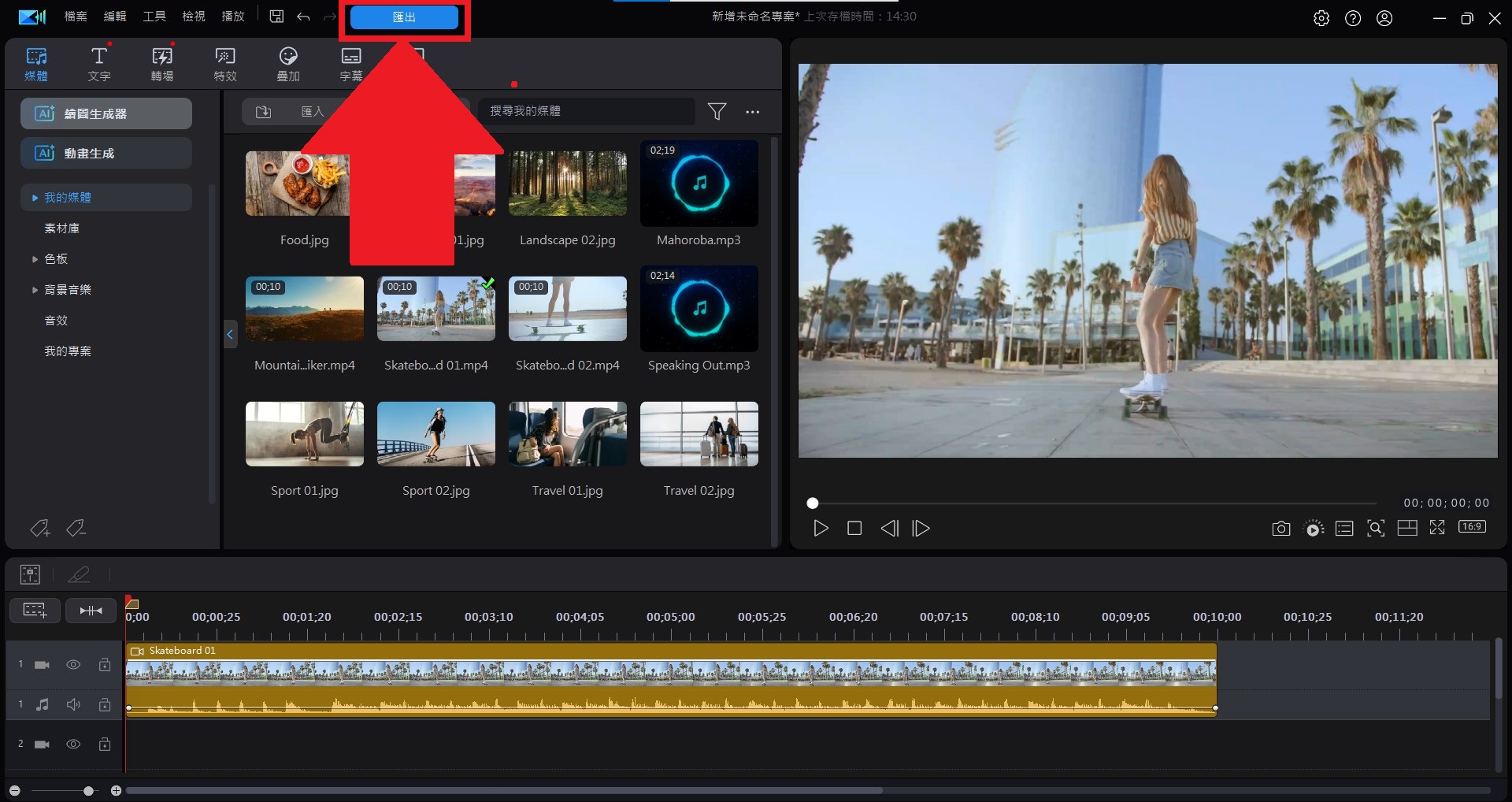Mute audio track 1 speaker icon

[x=73, y=704]
